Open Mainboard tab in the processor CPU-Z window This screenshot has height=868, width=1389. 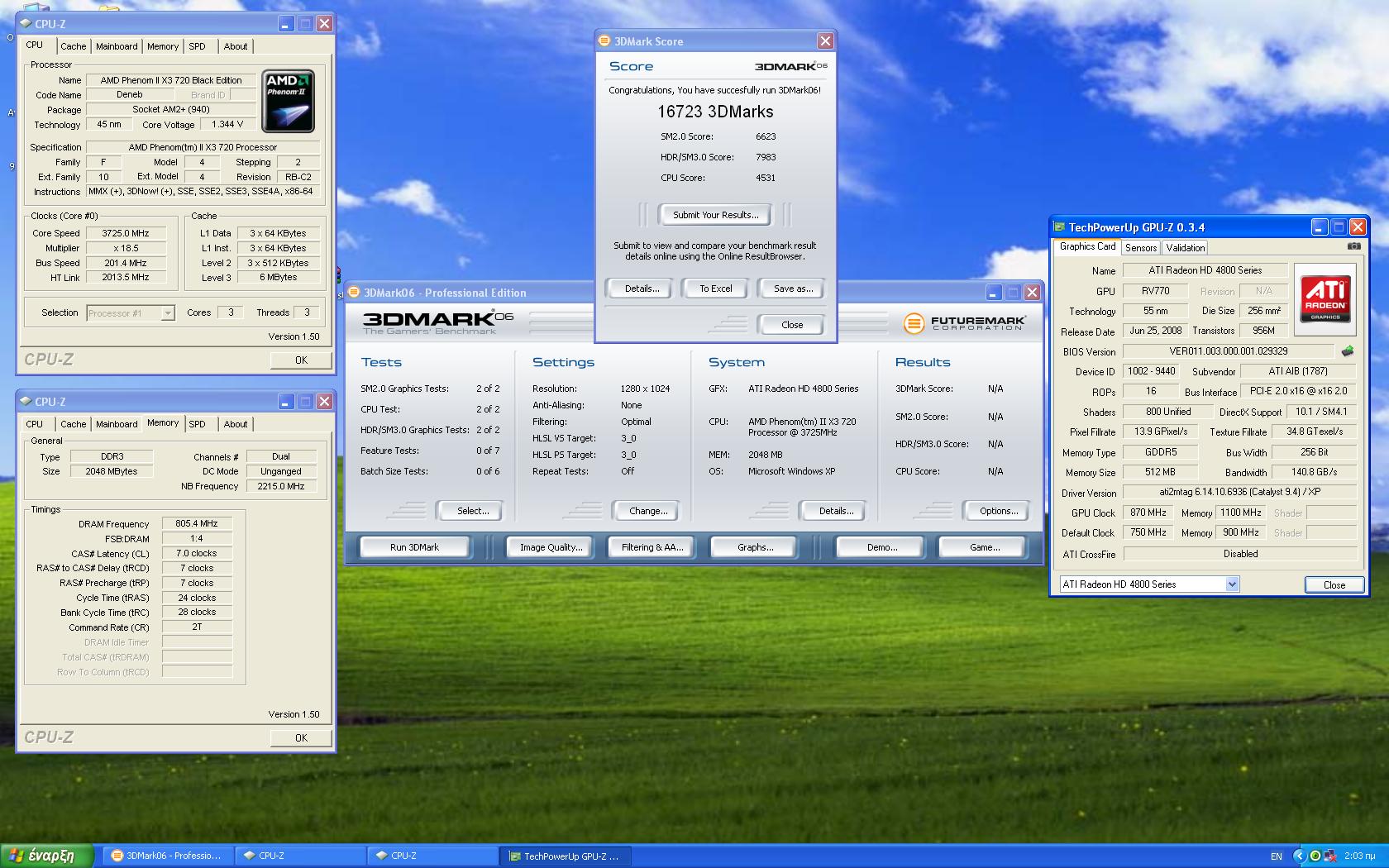117,46
